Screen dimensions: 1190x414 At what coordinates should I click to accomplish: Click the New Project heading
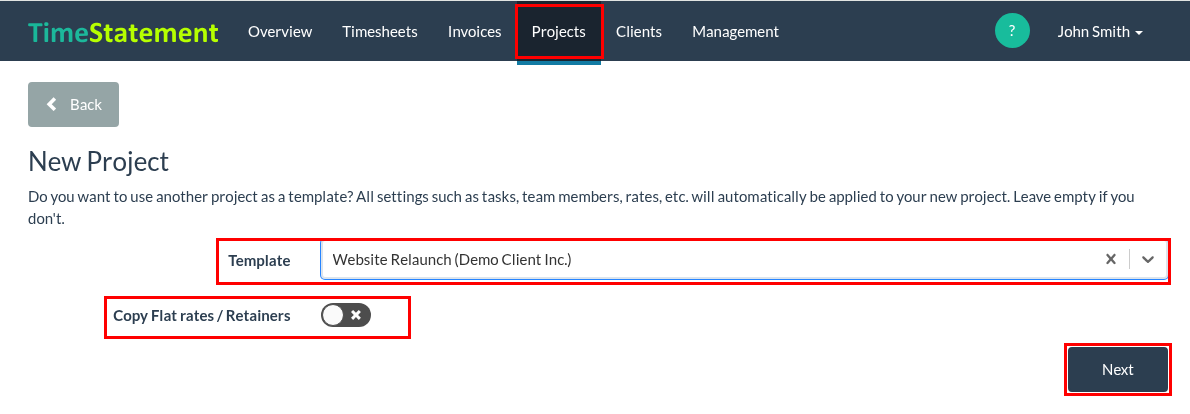99,162
